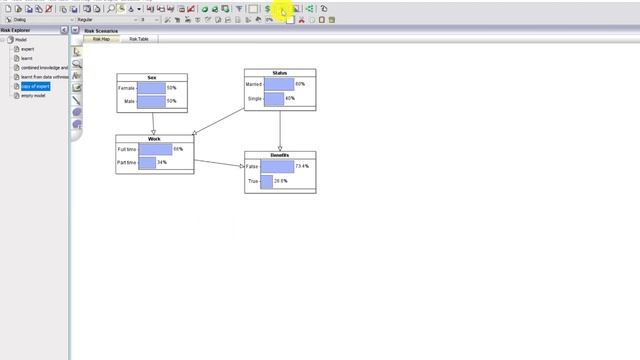Select the 'learnt' model in tree
Screen dimensions: 640x360
point(27,58)
